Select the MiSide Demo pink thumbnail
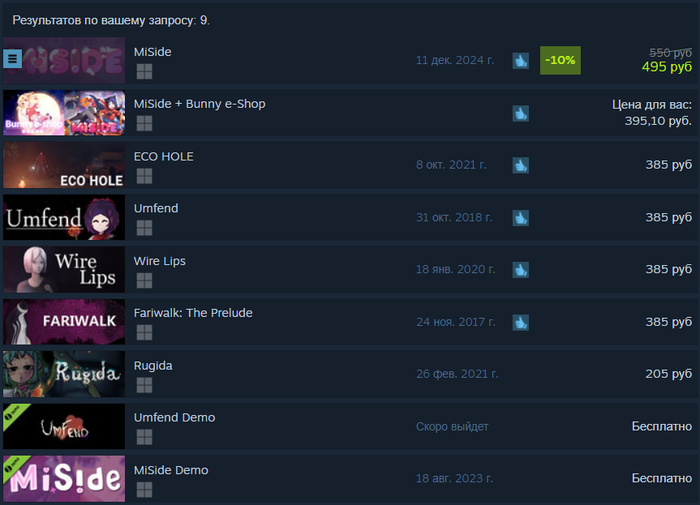 [64, 479]
